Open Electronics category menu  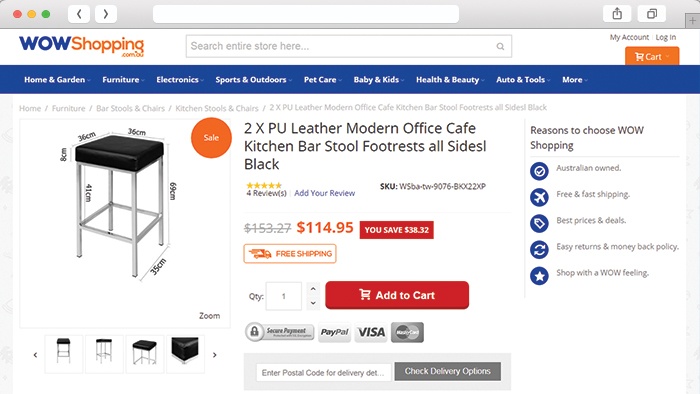coord(179,80)
